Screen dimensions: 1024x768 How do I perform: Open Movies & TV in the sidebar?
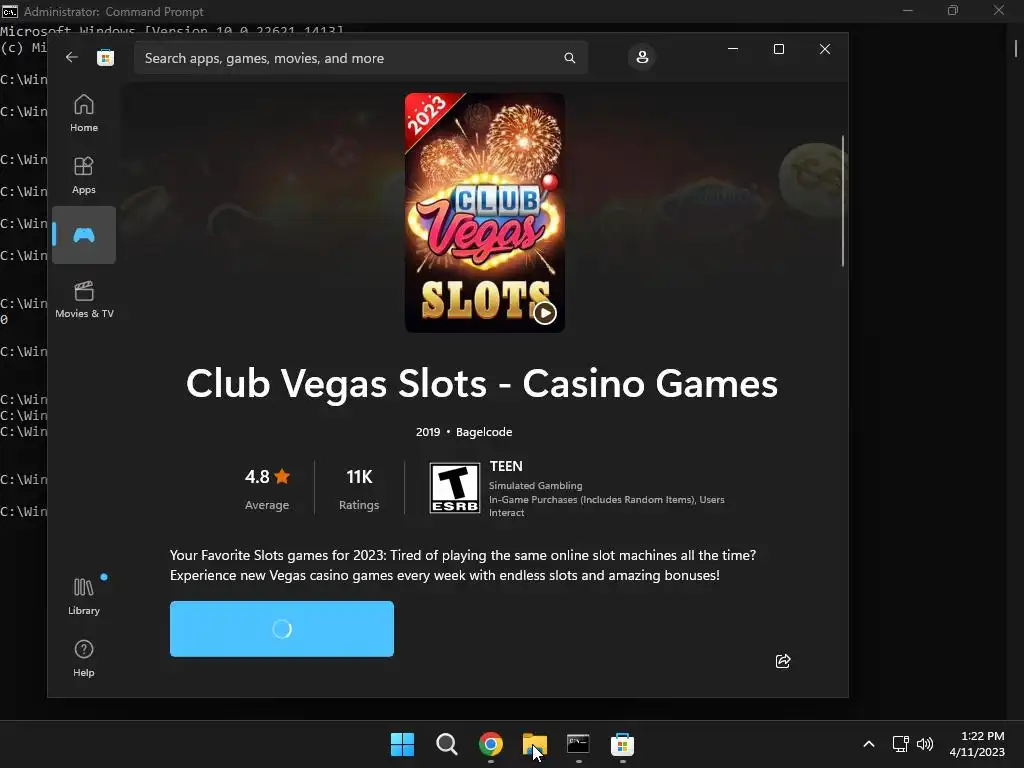(84, 300)
